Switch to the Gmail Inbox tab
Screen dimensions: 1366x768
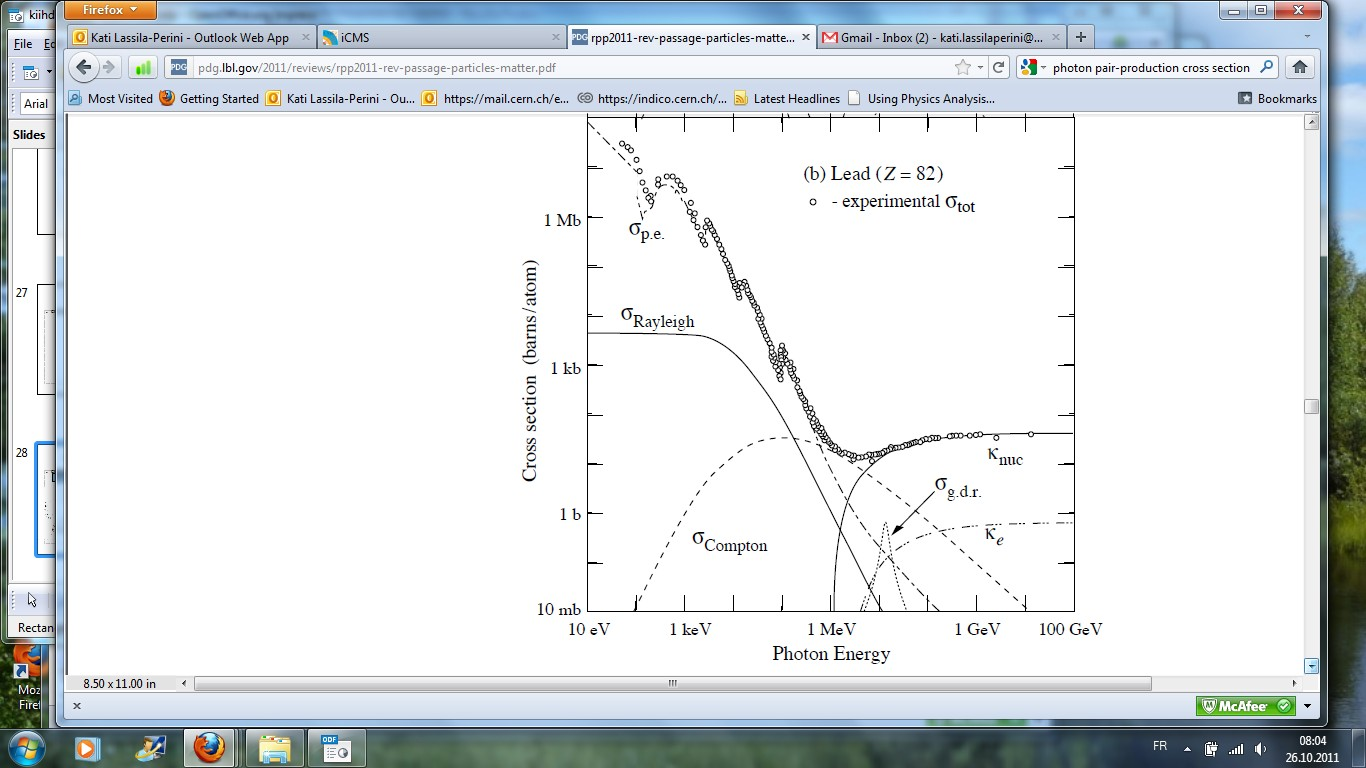point(941,37)
